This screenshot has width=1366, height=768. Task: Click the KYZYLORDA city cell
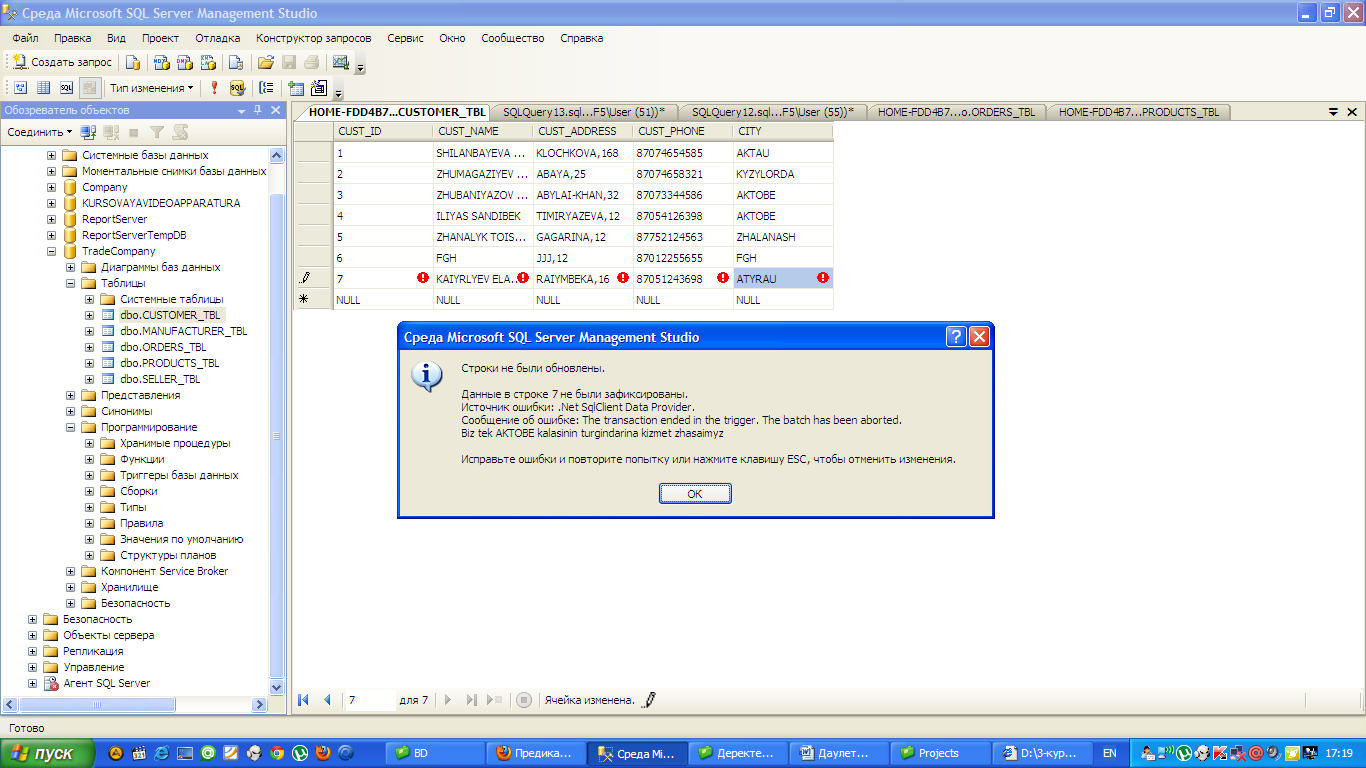pyautogui.click(x=783, y=174)
